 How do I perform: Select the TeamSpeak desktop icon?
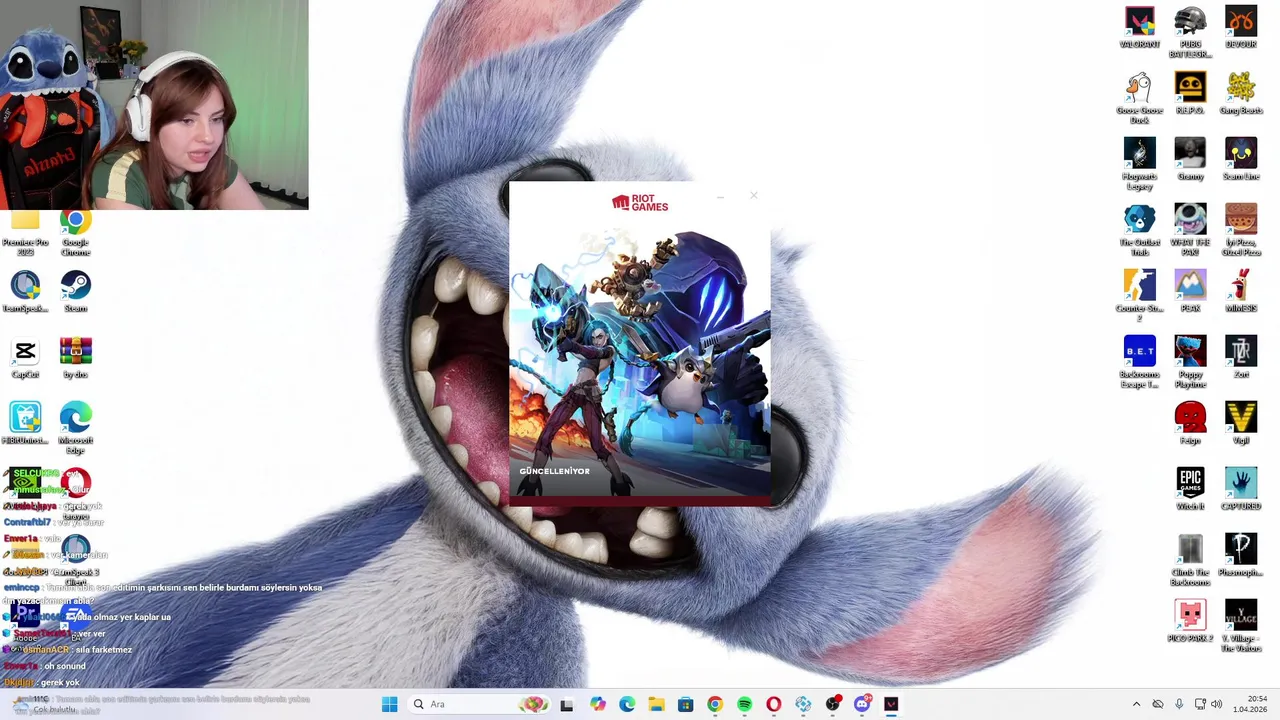tap(25, 291)
